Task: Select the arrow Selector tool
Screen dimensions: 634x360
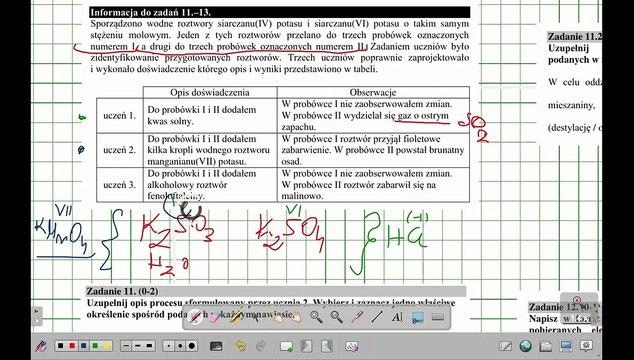Action: click(x=256, y=317)
